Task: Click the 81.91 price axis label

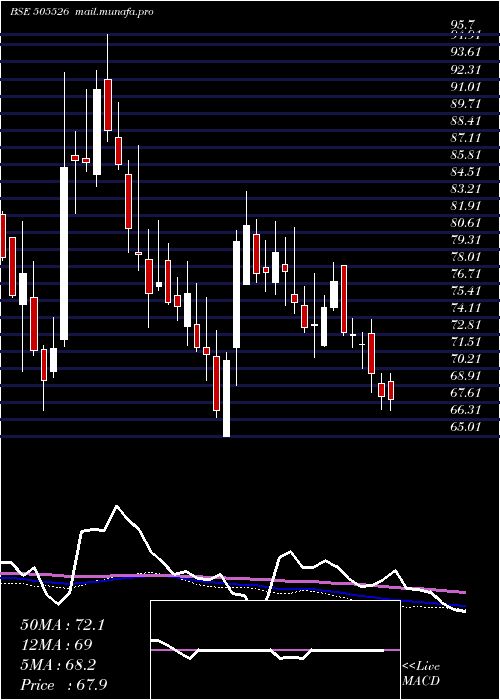Action: click(466, 206)
